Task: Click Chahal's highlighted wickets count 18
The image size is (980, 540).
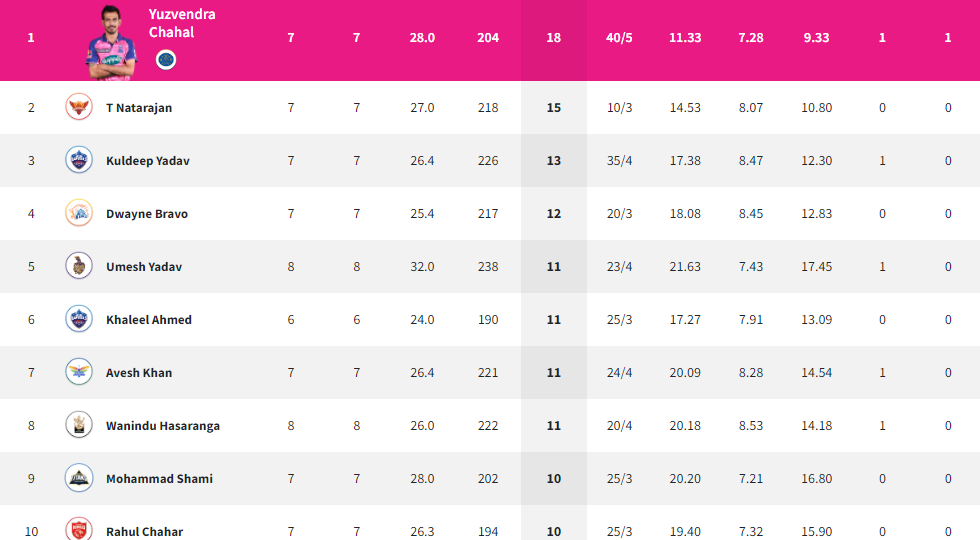Action: tap(554, 38)
